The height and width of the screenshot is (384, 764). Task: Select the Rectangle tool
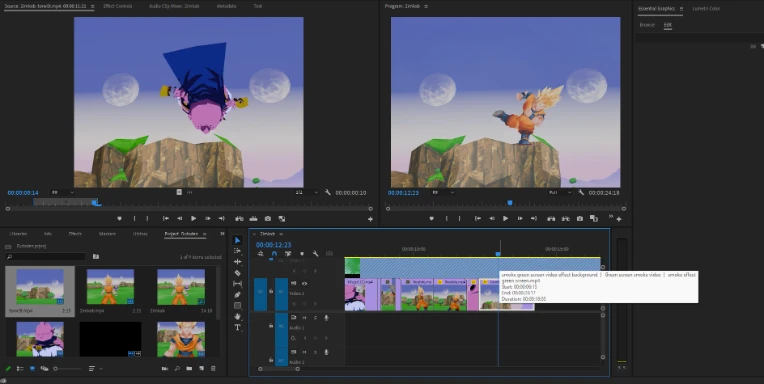click(237, 306)
